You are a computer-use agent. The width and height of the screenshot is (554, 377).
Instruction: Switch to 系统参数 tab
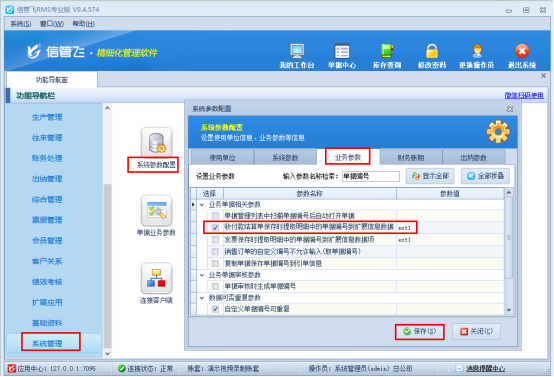pyautogui.click(x=285, y=158)
